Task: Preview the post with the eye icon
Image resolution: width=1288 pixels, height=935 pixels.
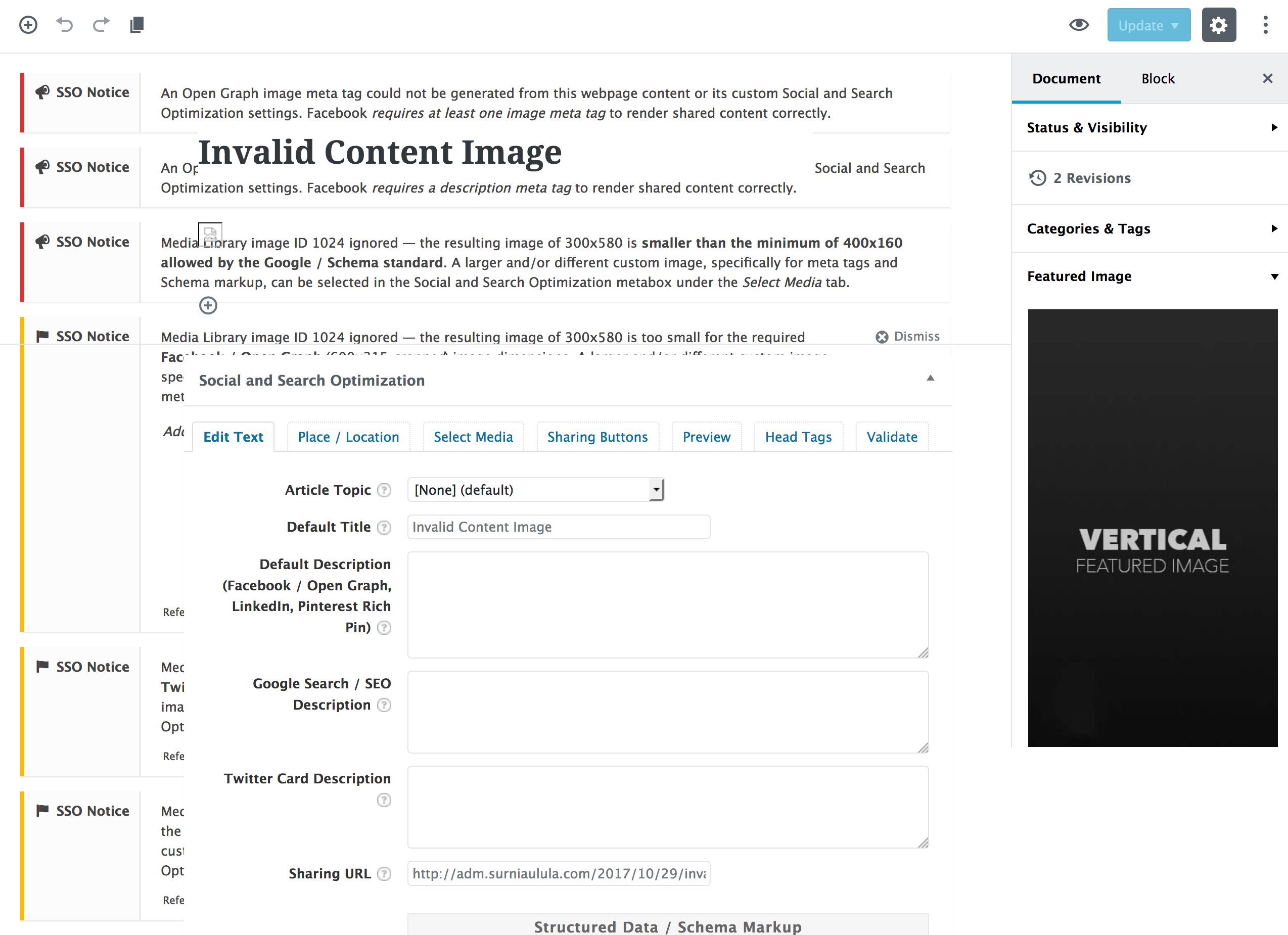Action: click(1078, 25)
